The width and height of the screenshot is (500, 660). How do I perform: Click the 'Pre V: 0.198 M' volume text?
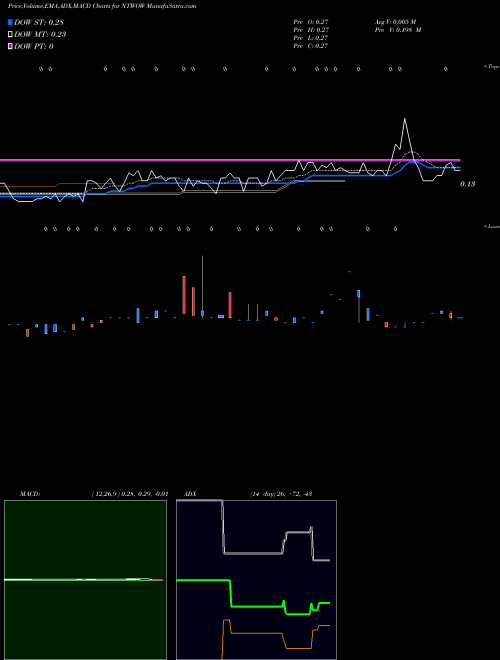point(398,30)
